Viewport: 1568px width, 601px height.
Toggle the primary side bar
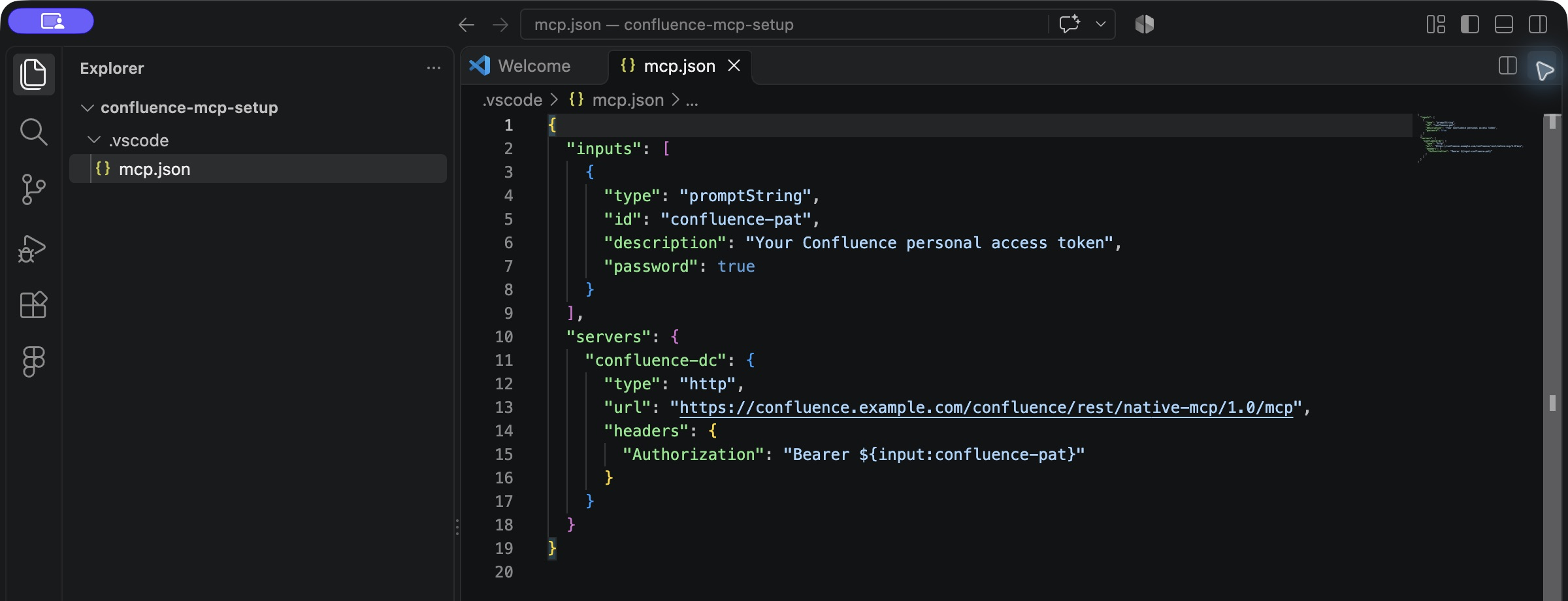click(x=1470, y=24)
